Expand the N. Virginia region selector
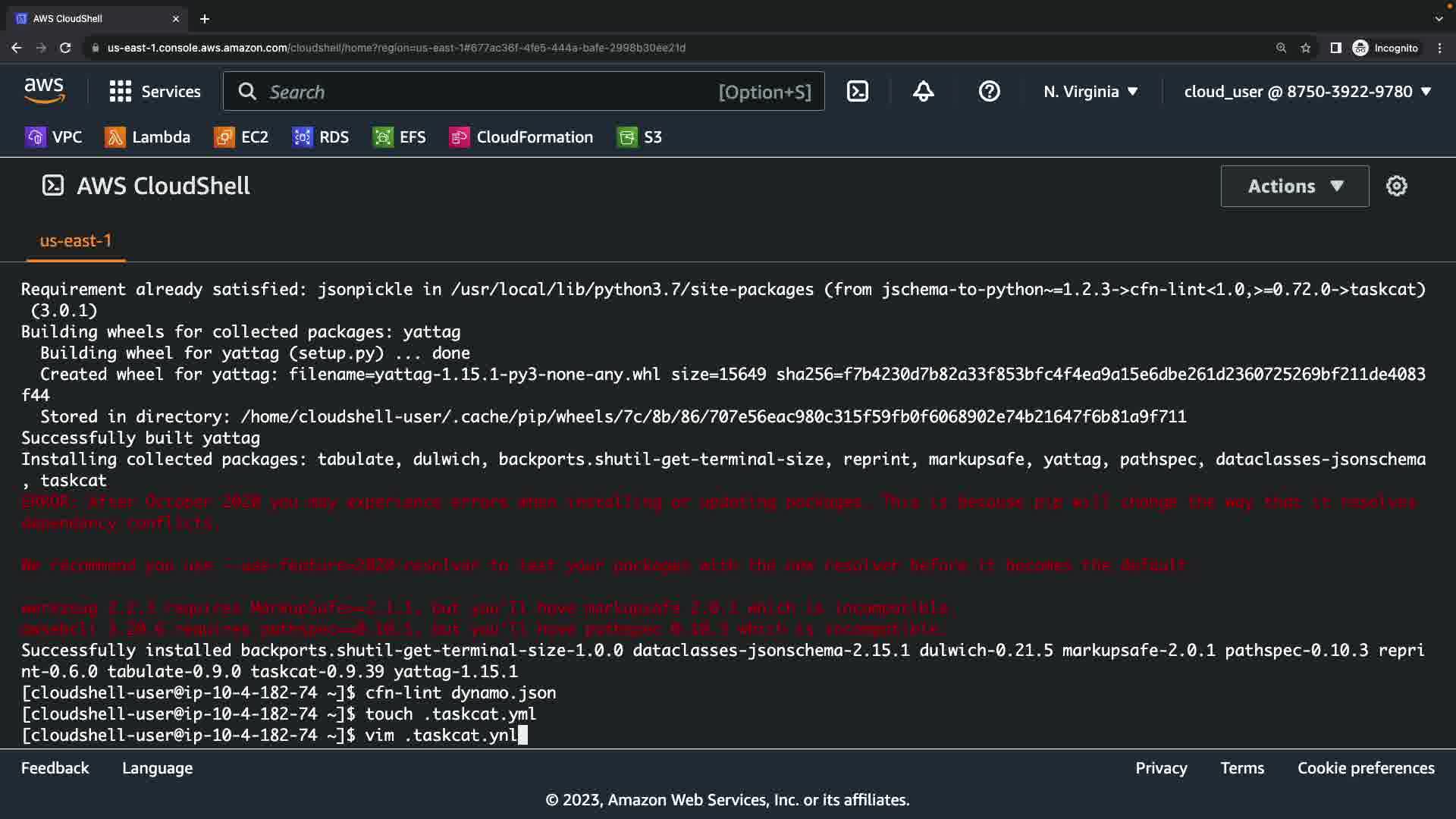This screenshot has width=1456, height=819. (1090, 92)
